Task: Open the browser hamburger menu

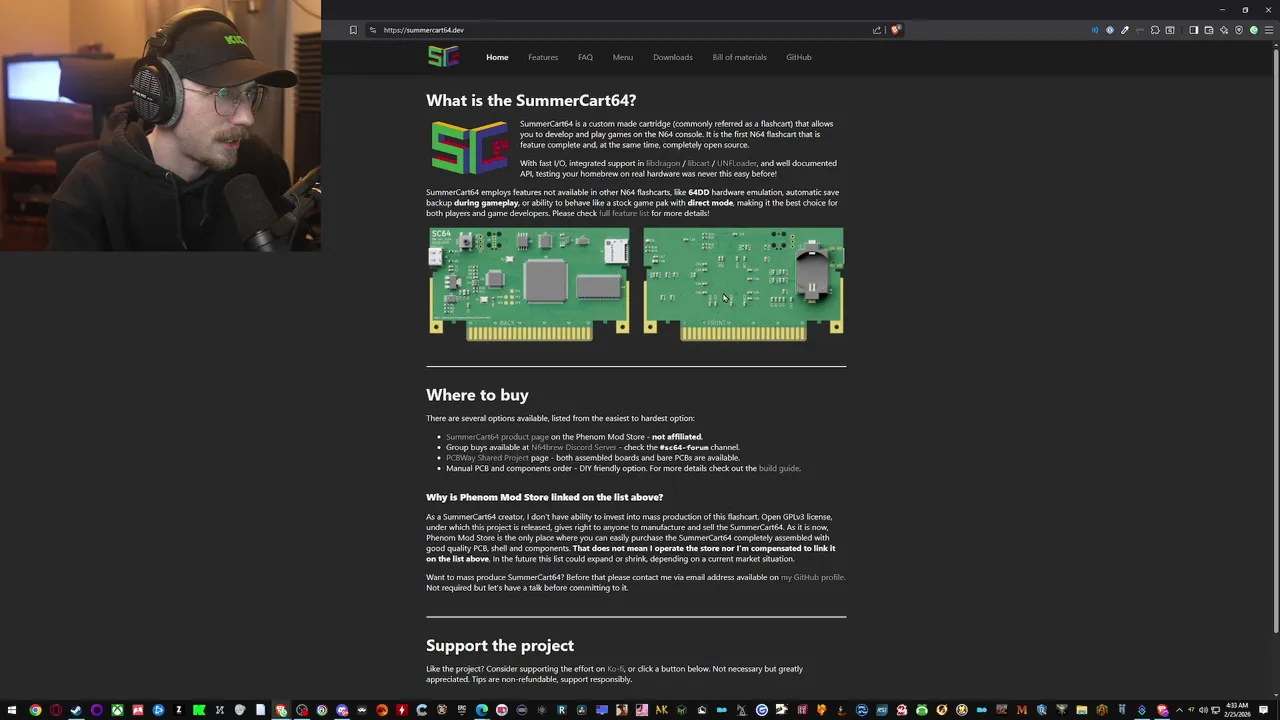Action: click(x=1269, y=30)
